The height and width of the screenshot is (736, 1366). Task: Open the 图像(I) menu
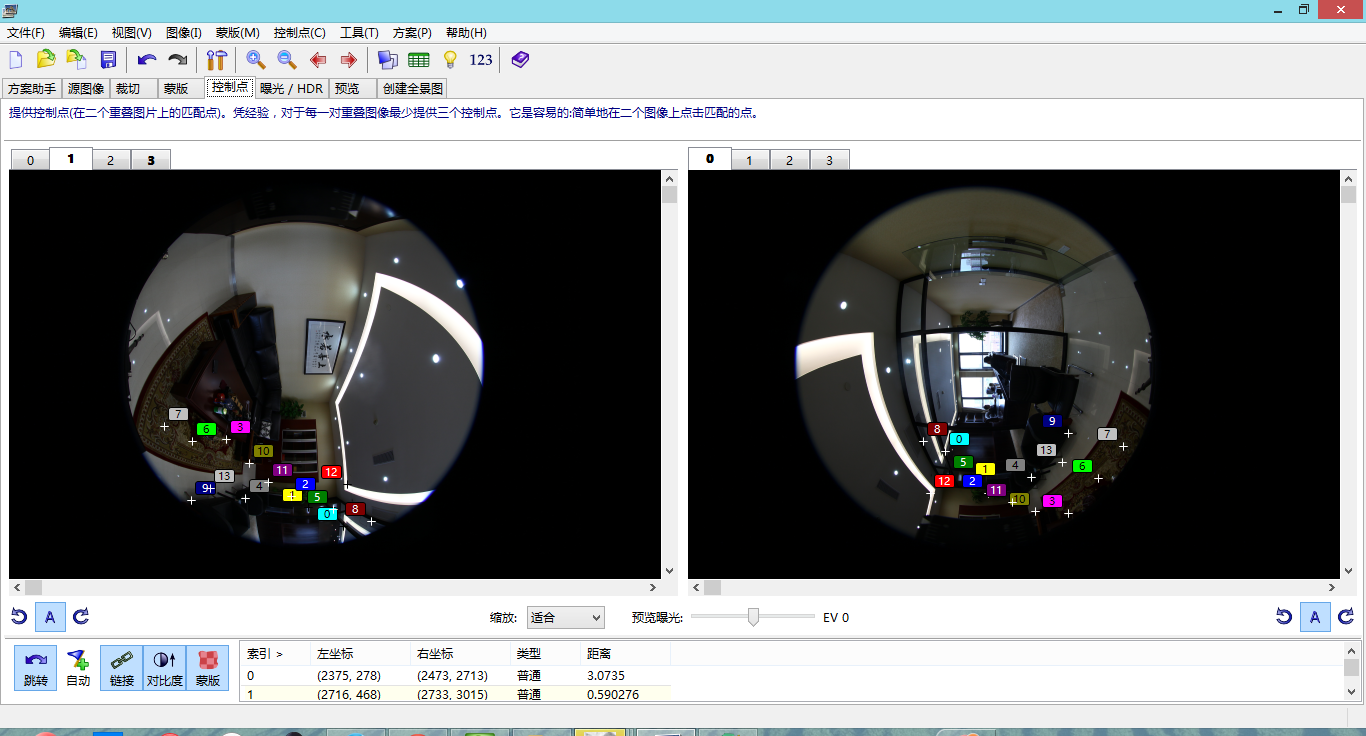[183, 33]
